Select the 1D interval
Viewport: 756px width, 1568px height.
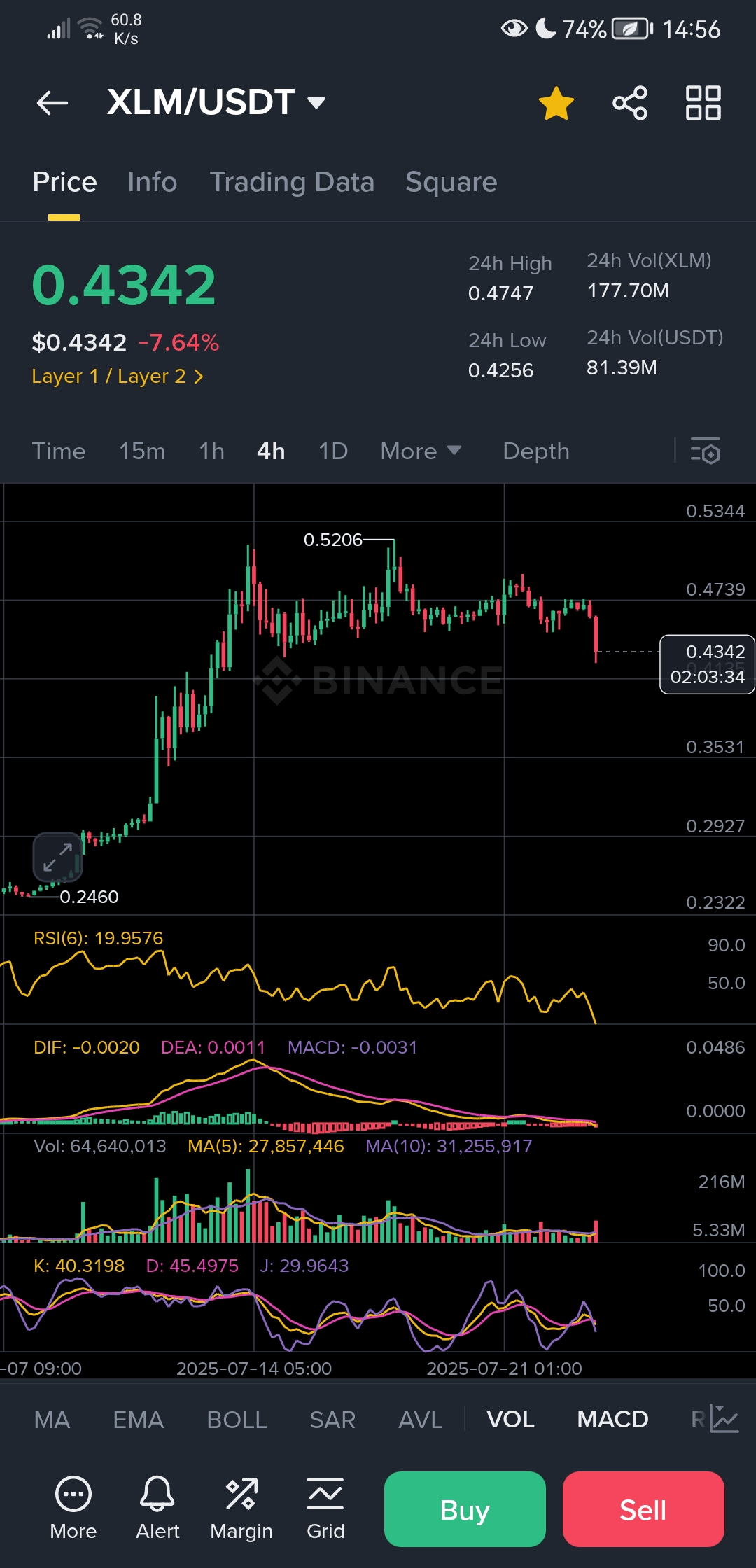pyautogui.click(x=333, y=451)
